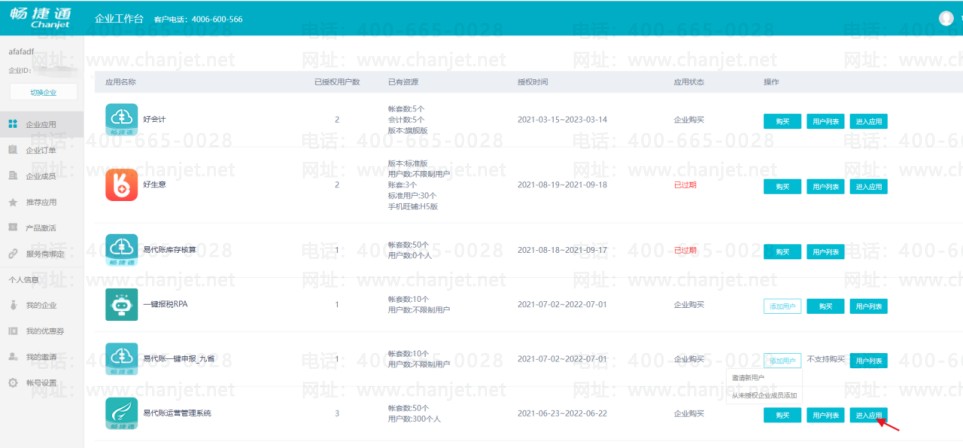This screenshot has height=448, width=963.
Task: Select 从未授权企业成员添加 option
Action: (763, 396)
